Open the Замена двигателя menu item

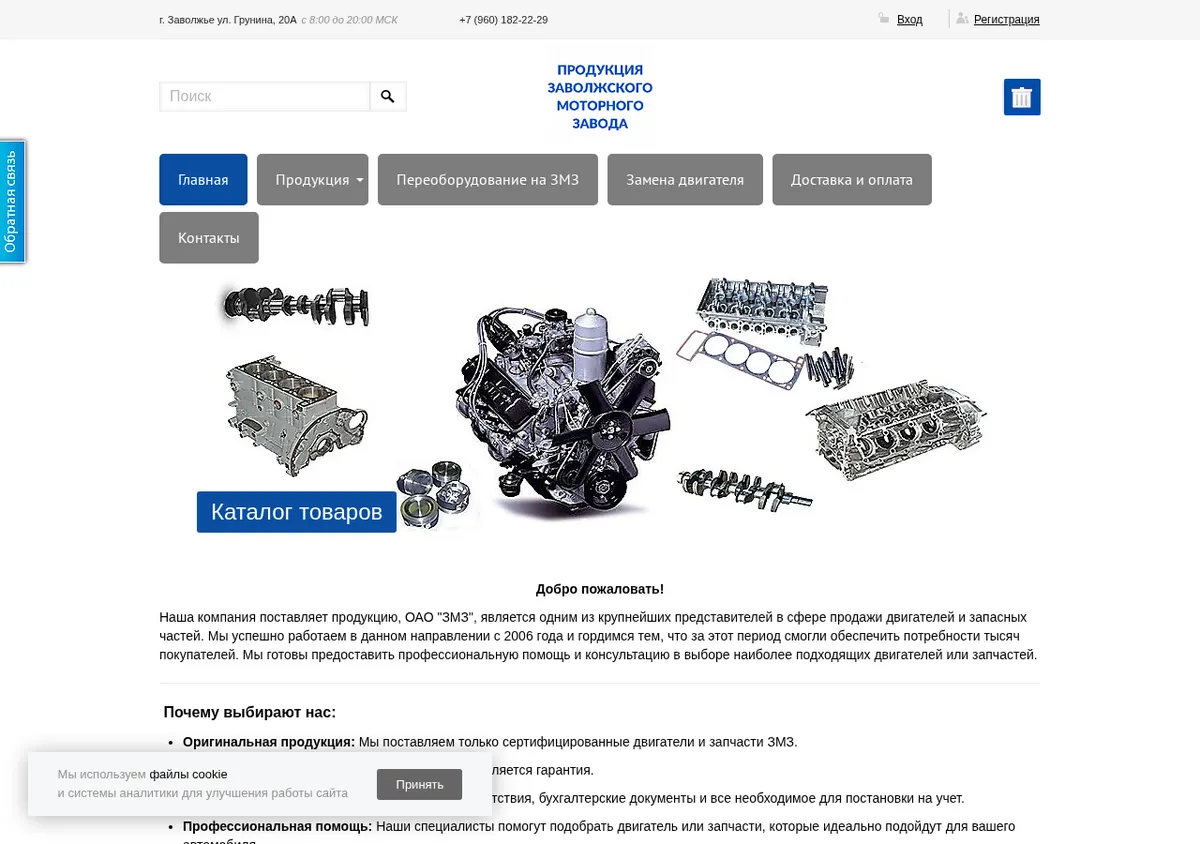click(x=685, y=180)
